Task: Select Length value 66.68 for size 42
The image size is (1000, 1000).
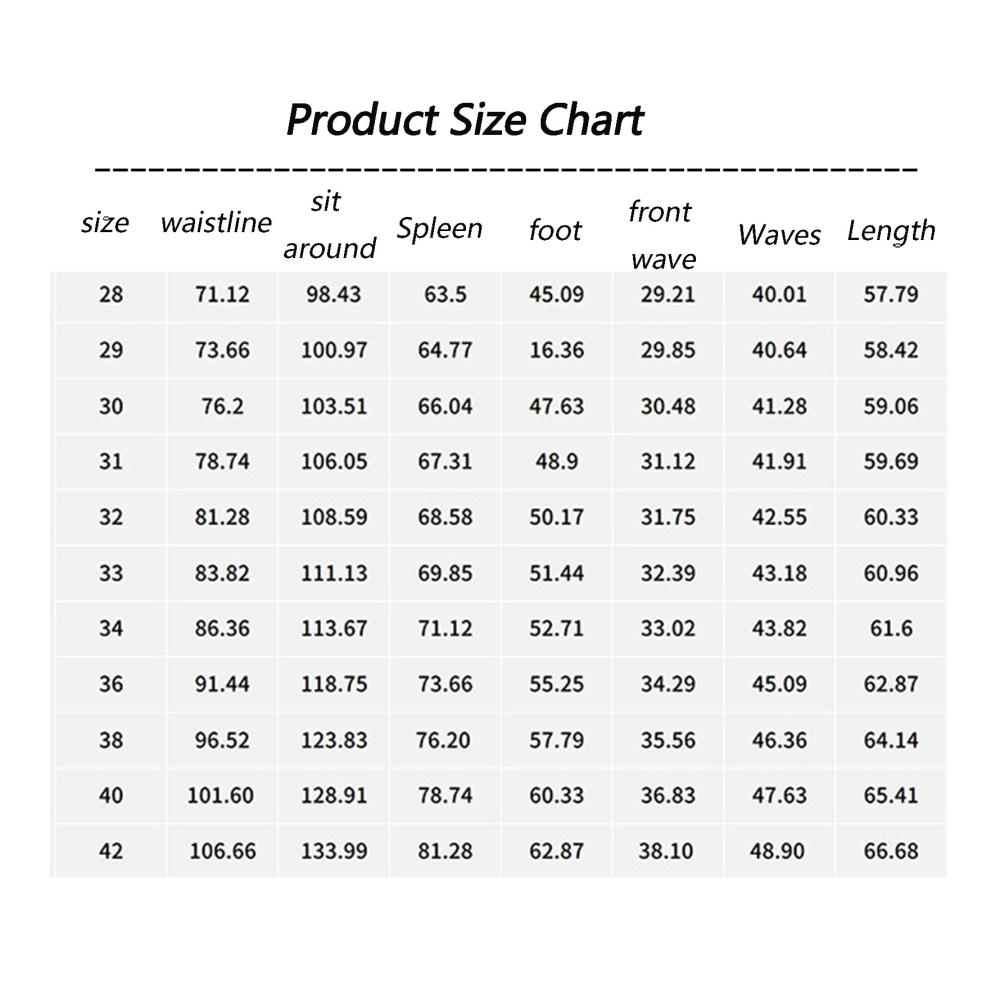Action: [x=891, y=851]
